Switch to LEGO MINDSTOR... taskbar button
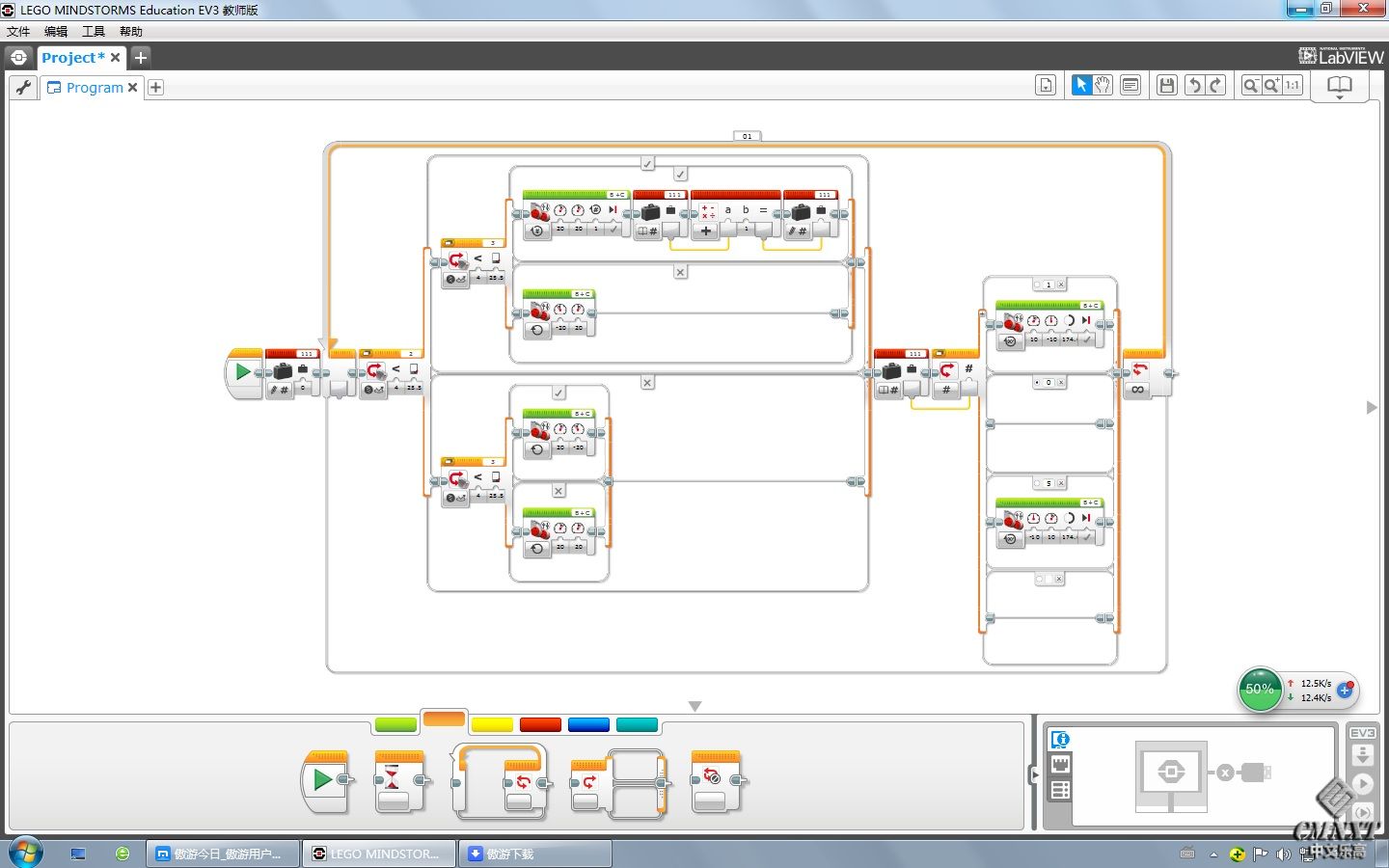This screenshot has width=1389, height=868. [379, 854]
